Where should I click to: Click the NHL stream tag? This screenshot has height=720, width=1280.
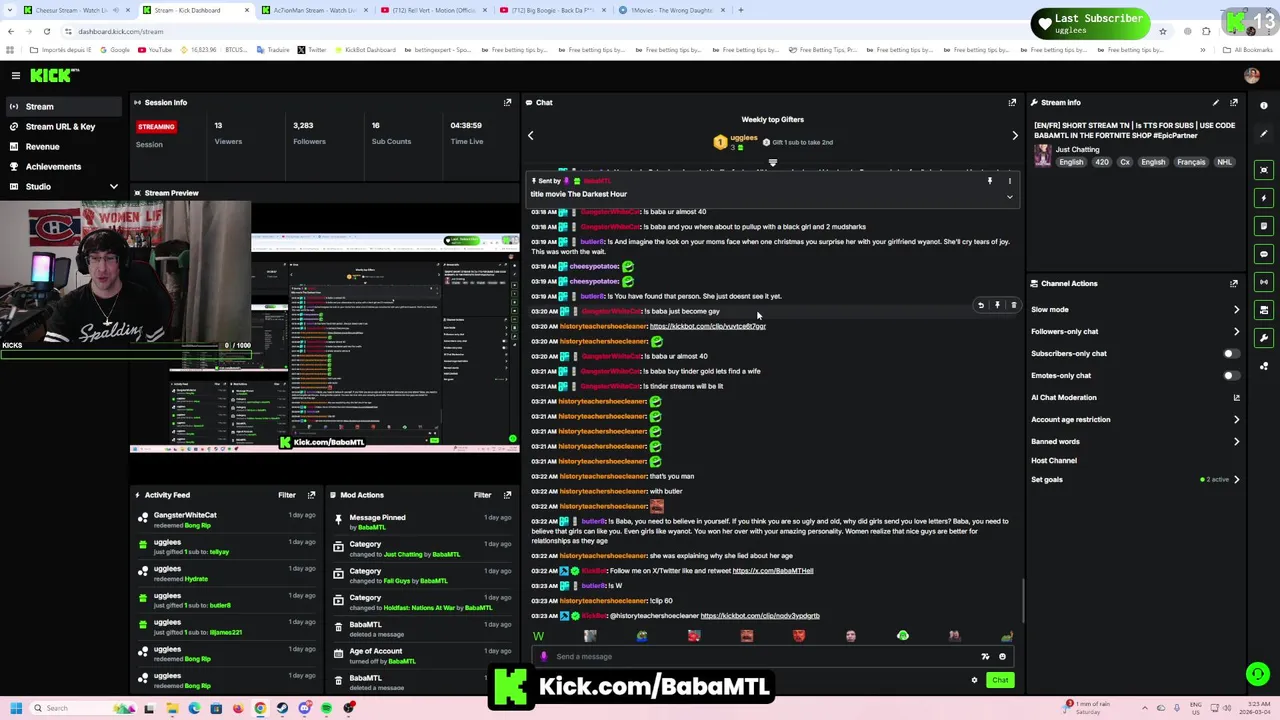(x=1224, y=162)
